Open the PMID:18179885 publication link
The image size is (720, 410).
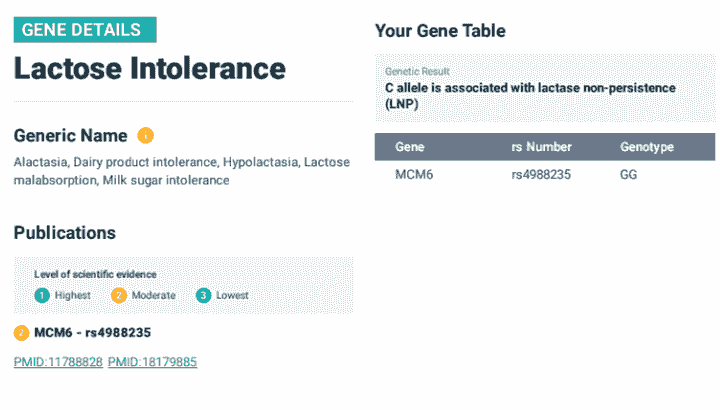pos(152,362)
